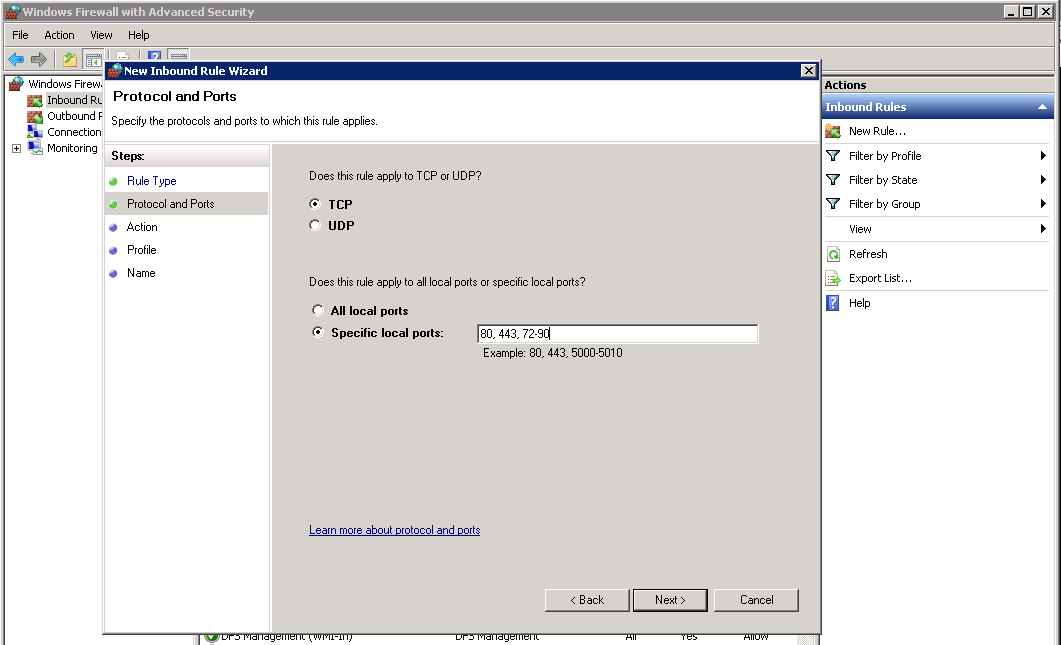Click the Back arrow toolbar icon
The image size is (1061, 645).
click(16, 60)
